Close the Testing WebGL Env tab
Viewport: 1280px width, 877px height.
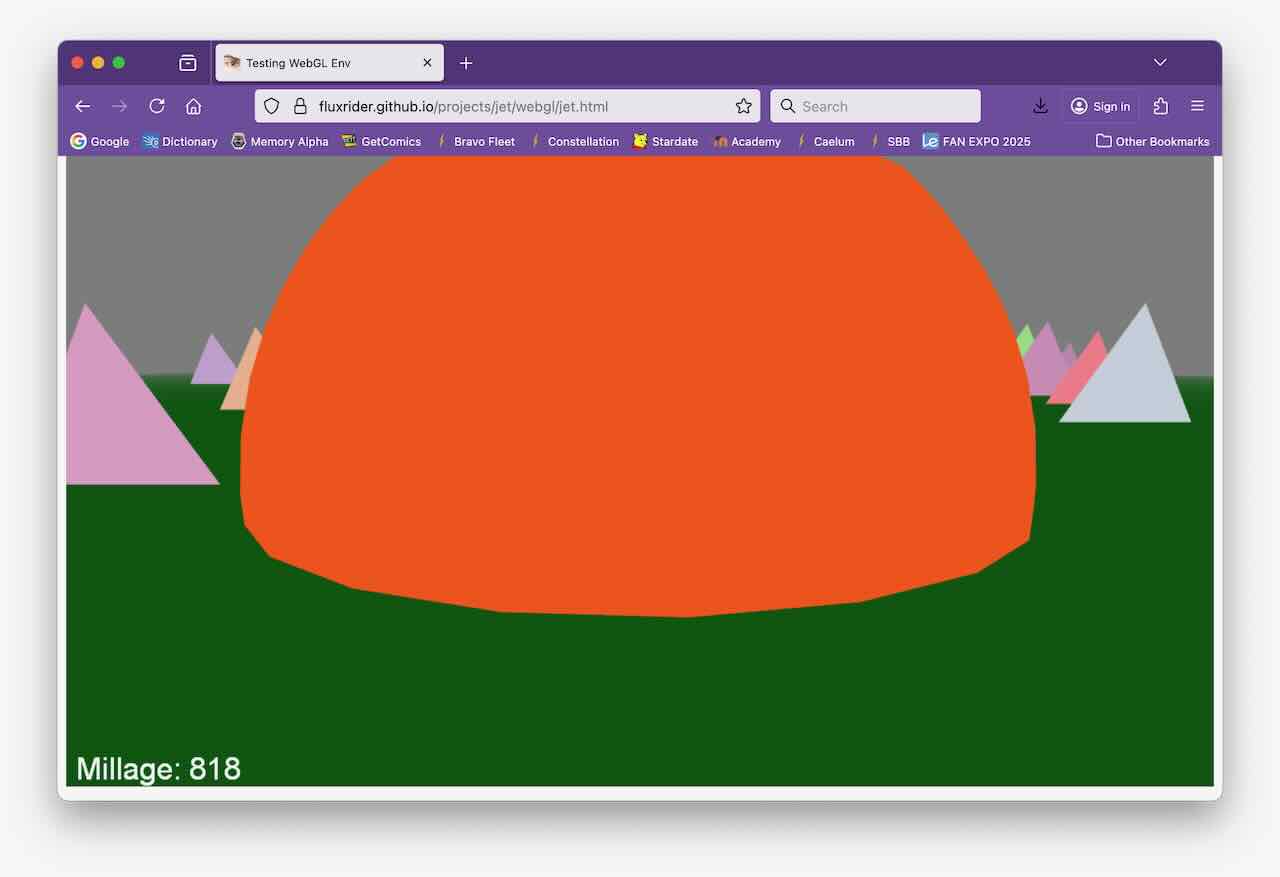[x=427, y=63]
